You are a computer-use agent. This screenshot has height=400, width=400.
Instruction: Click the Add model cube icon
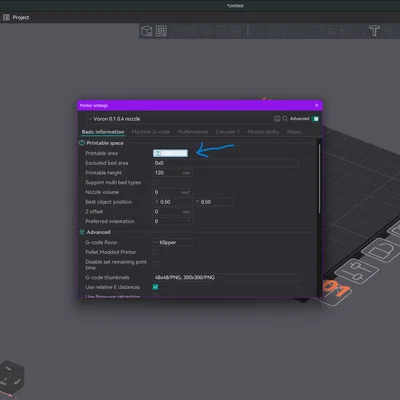147,31
